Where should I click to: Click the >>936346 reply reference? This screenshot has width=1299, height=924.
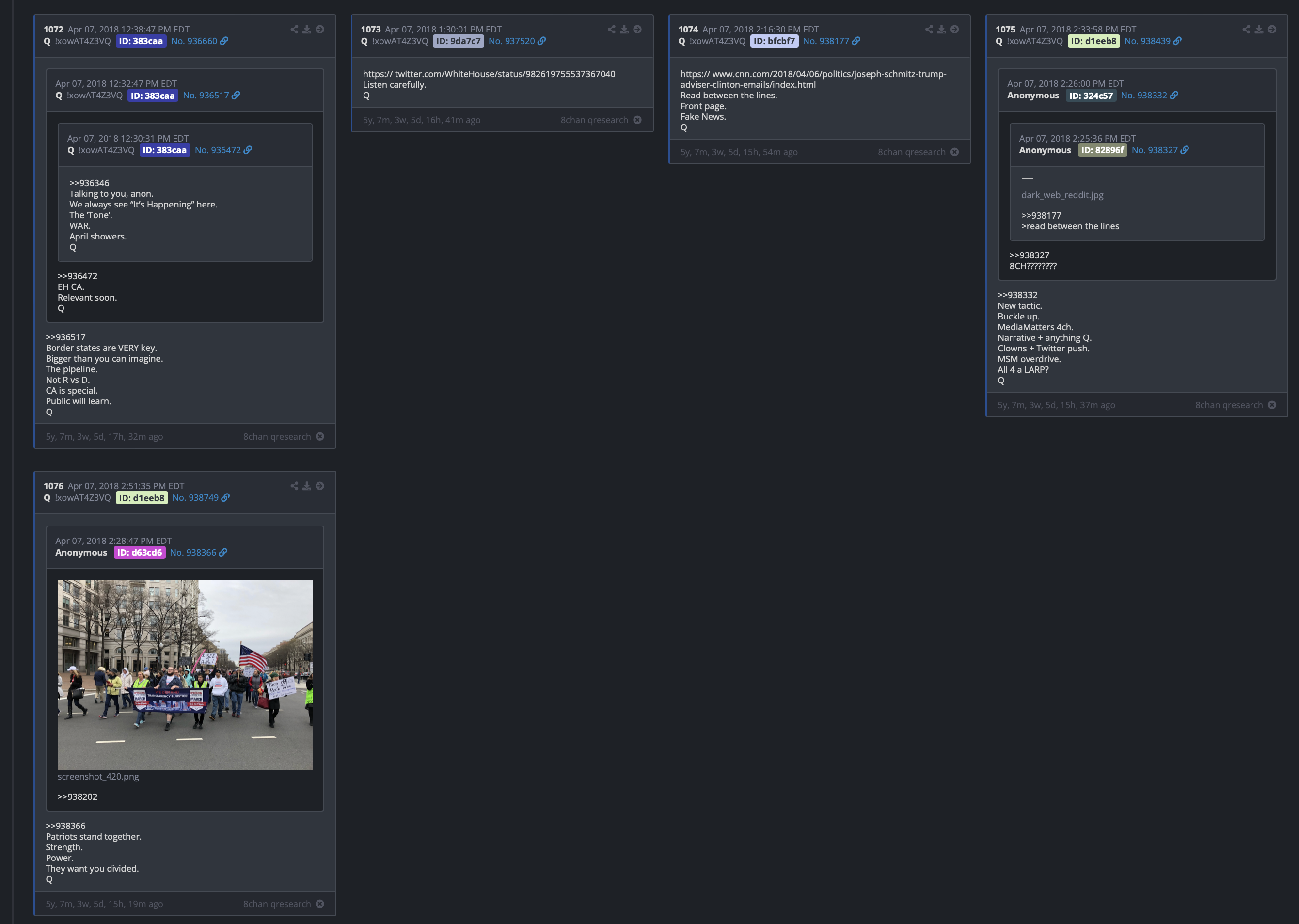[89, 183]
